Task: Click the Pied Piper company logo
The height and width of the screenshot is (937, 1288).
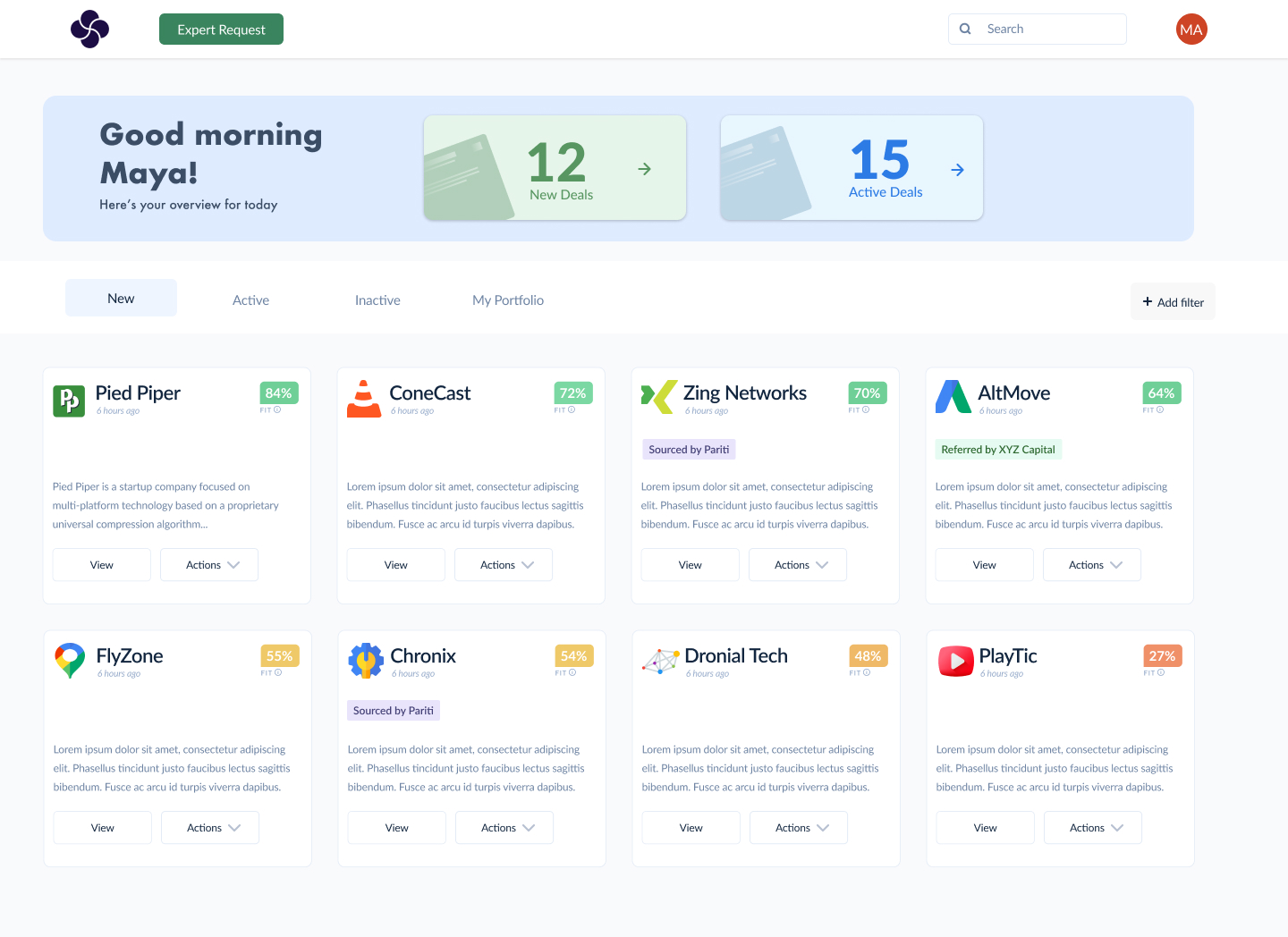Action: 69,401
